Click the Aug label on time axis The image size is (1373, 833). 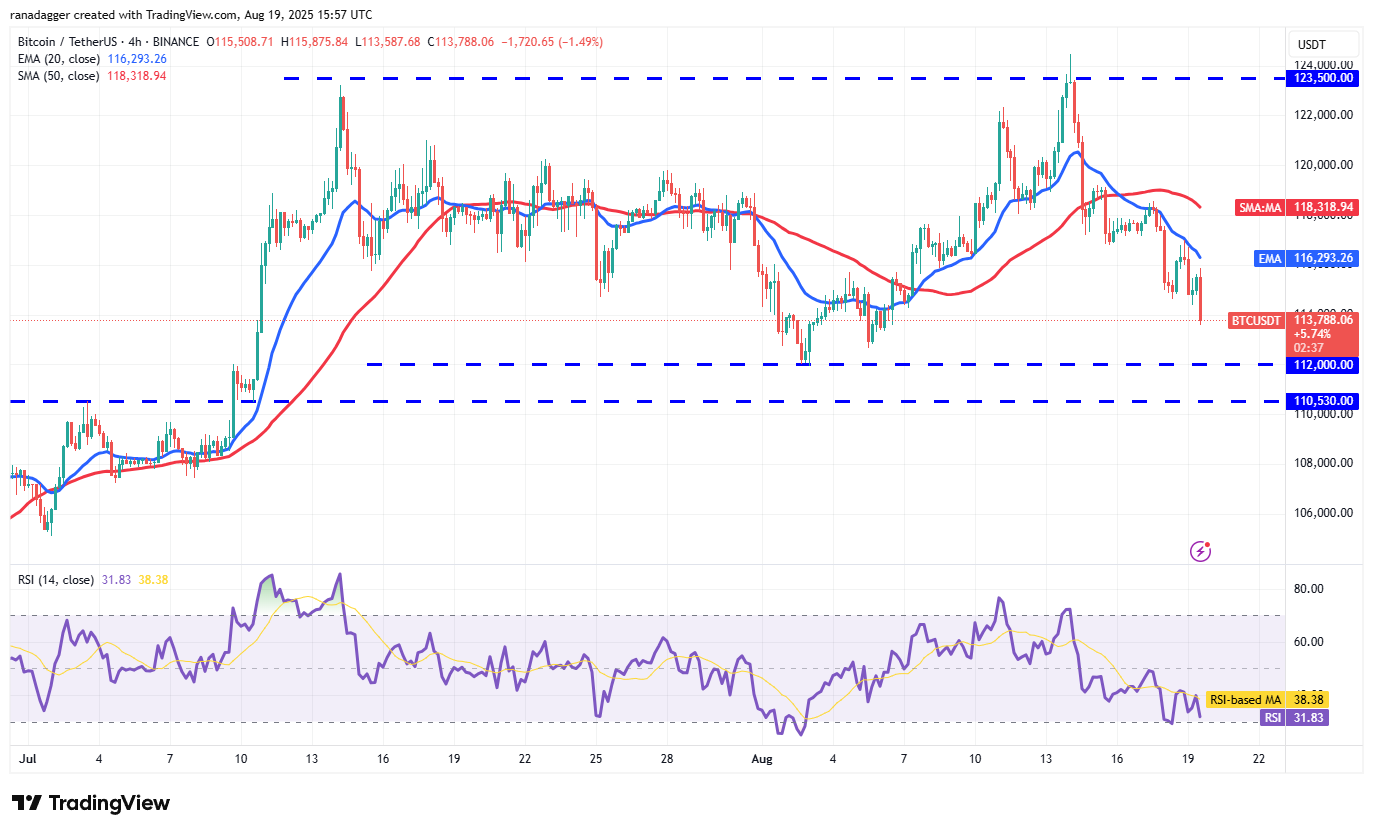[762, 759]
